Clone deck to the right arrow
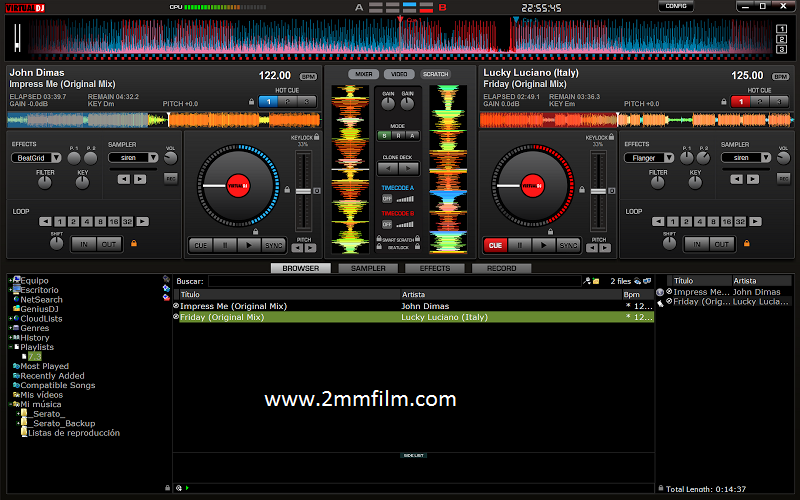 tap(408, 168)
